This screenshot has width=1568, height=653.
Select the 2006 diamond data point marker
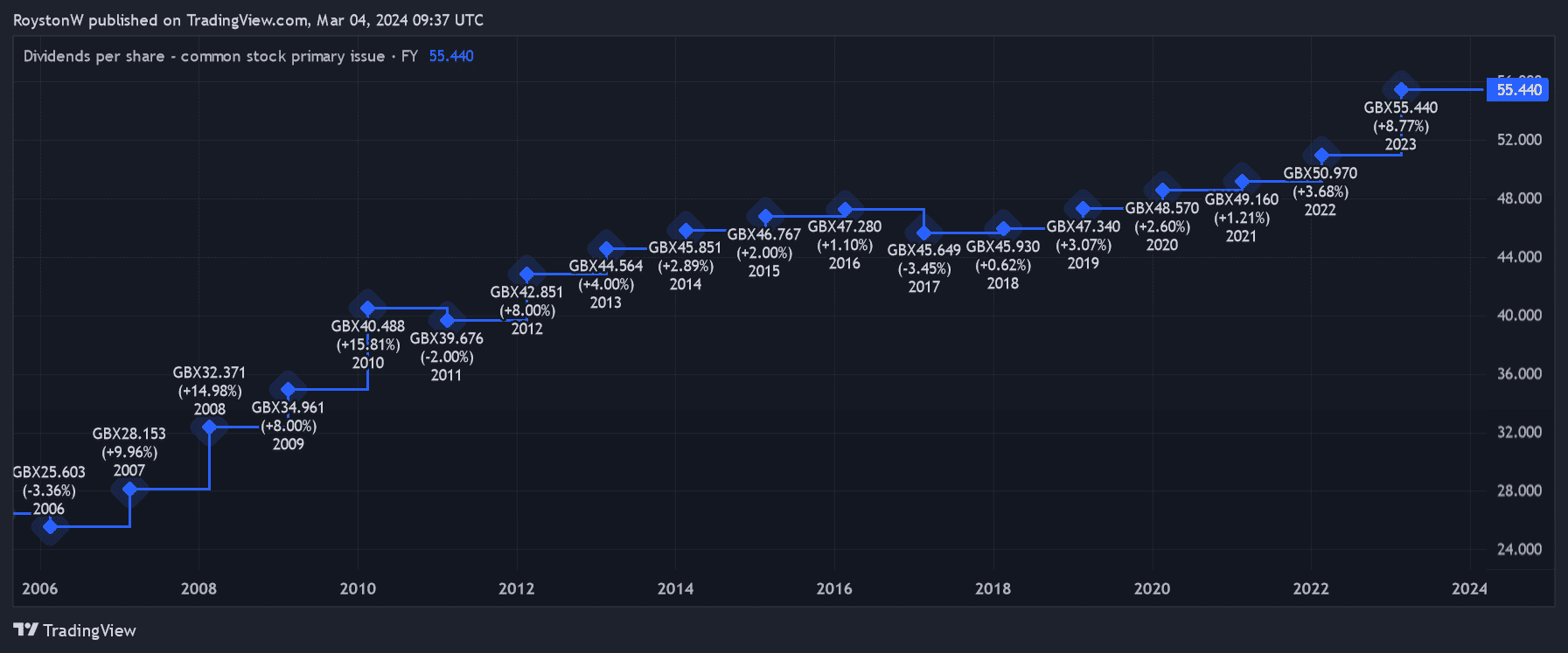[x=50, y=526]
